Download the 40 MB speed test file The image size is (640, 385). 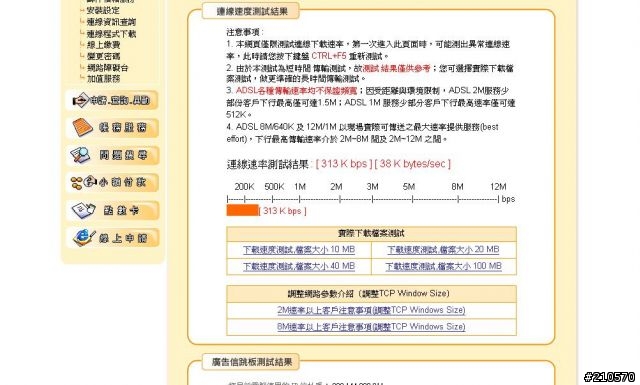click(299, 266)
